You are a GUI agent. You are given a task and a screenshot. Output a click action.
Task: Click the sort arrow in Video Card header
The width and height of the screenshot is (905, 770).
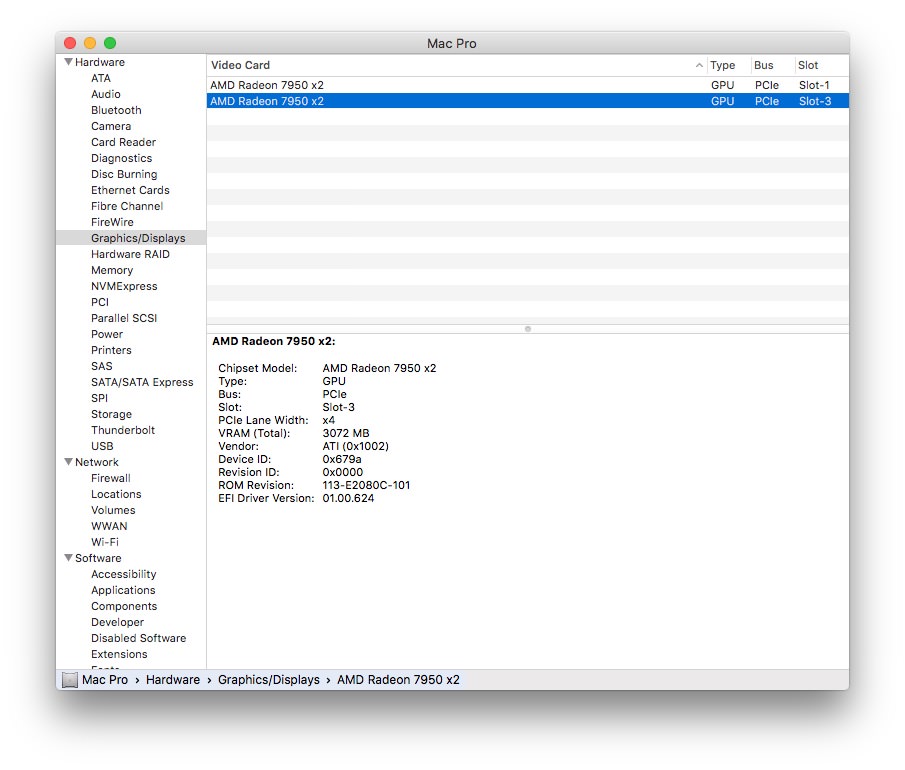coord(699,65)
